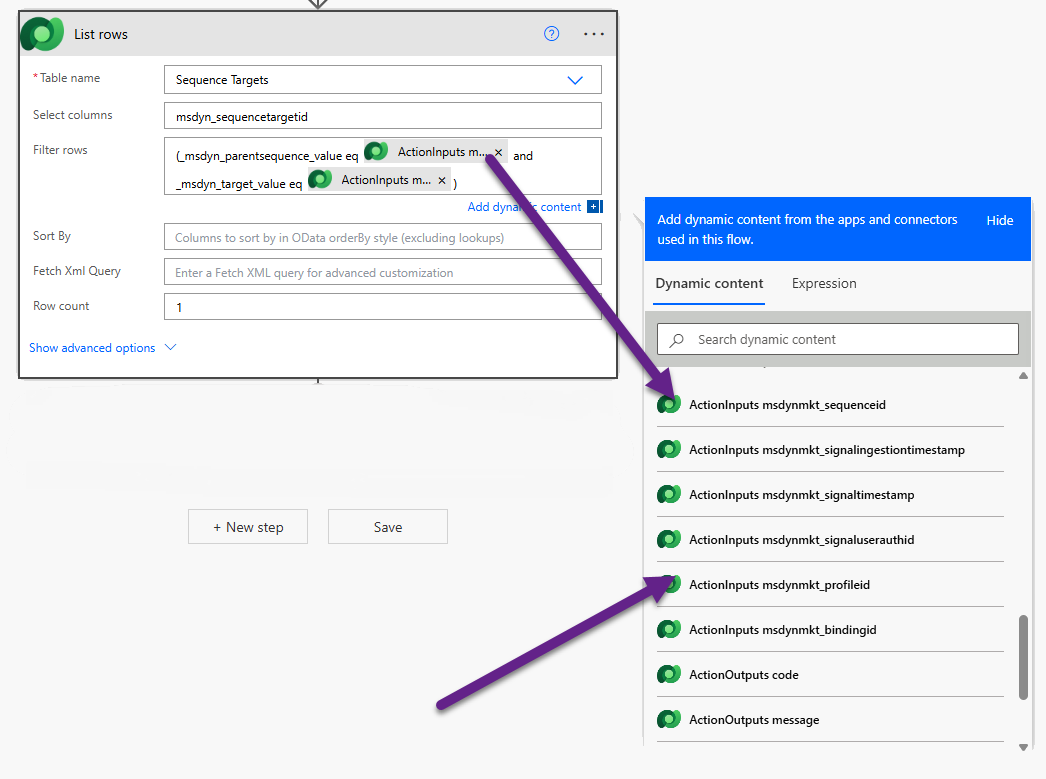This screenshot has width=1046, height=779.
Task: Switch to the Dynamic content tab
Action: tap(709, 284)
